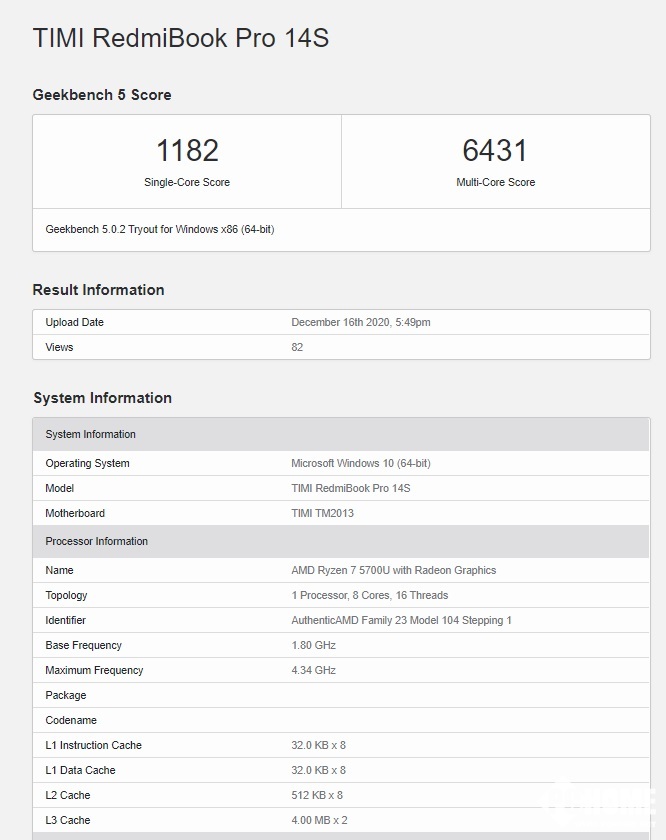Image resolution: width=666 pixels, height=840 pixels.
Task: Click the Geekbench 5.0.2 Tryout version text
Action: coord(160,229)
